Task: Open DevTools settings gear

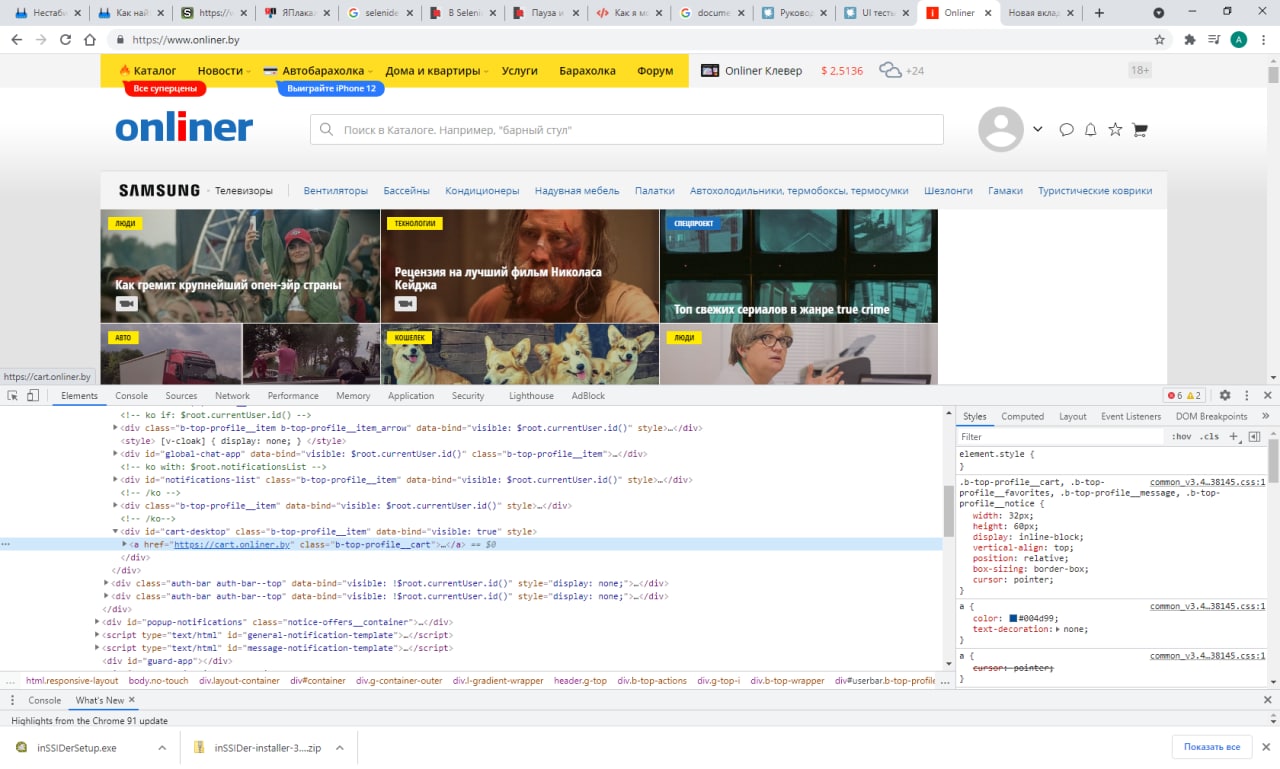Action: [x=1225, y=396]
